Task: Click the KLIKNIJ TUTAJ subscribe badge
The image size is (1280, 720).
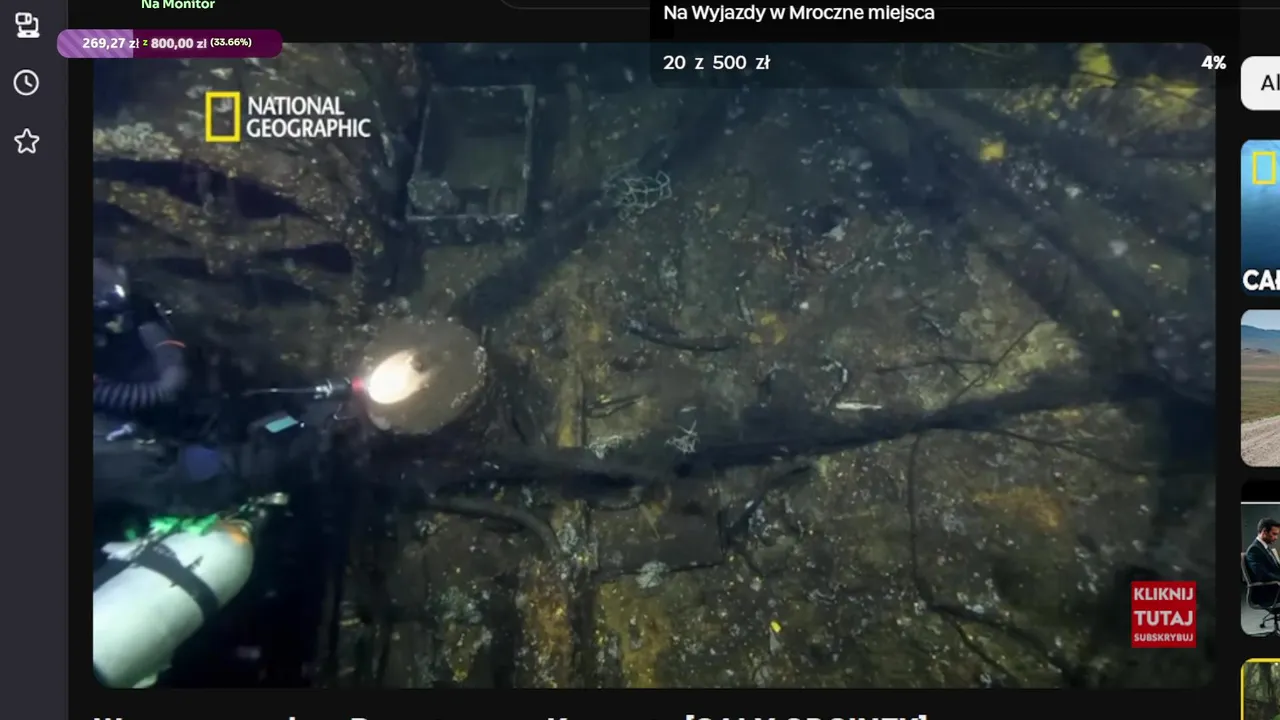Action: click(1163, 614)
